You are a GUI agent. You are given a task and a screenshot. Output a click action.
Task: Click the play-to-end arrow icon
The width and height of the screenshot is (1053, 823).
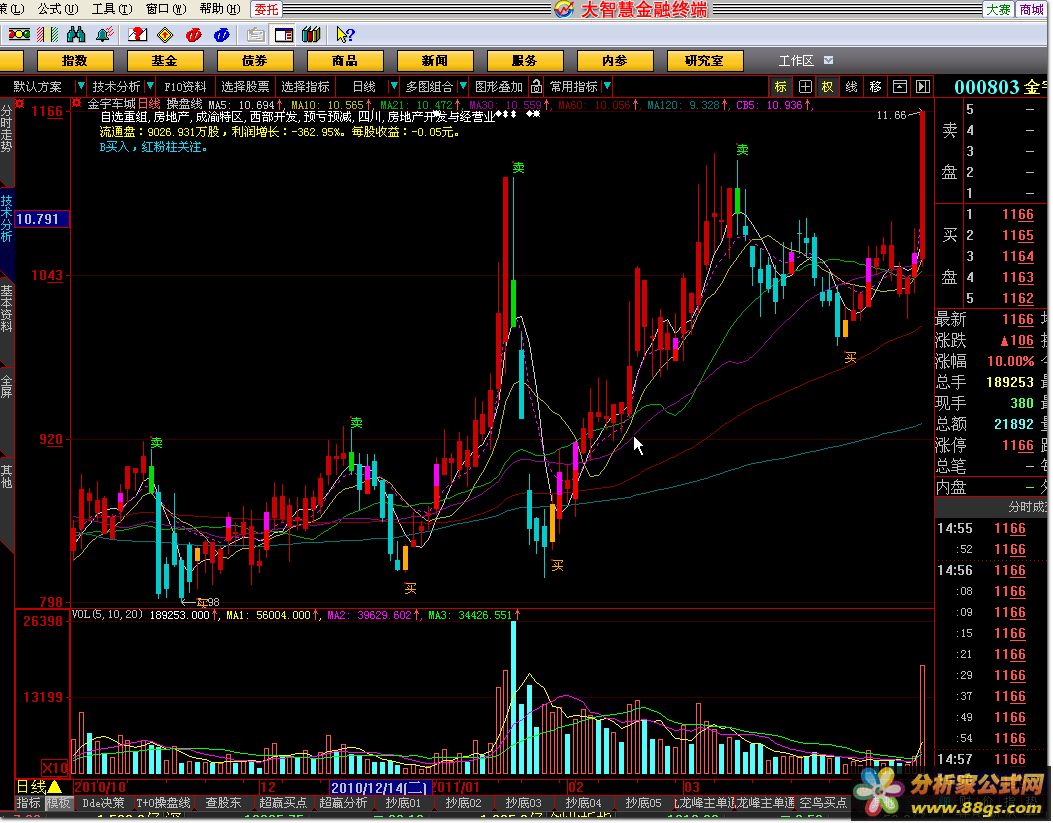(x=923, y=87)
